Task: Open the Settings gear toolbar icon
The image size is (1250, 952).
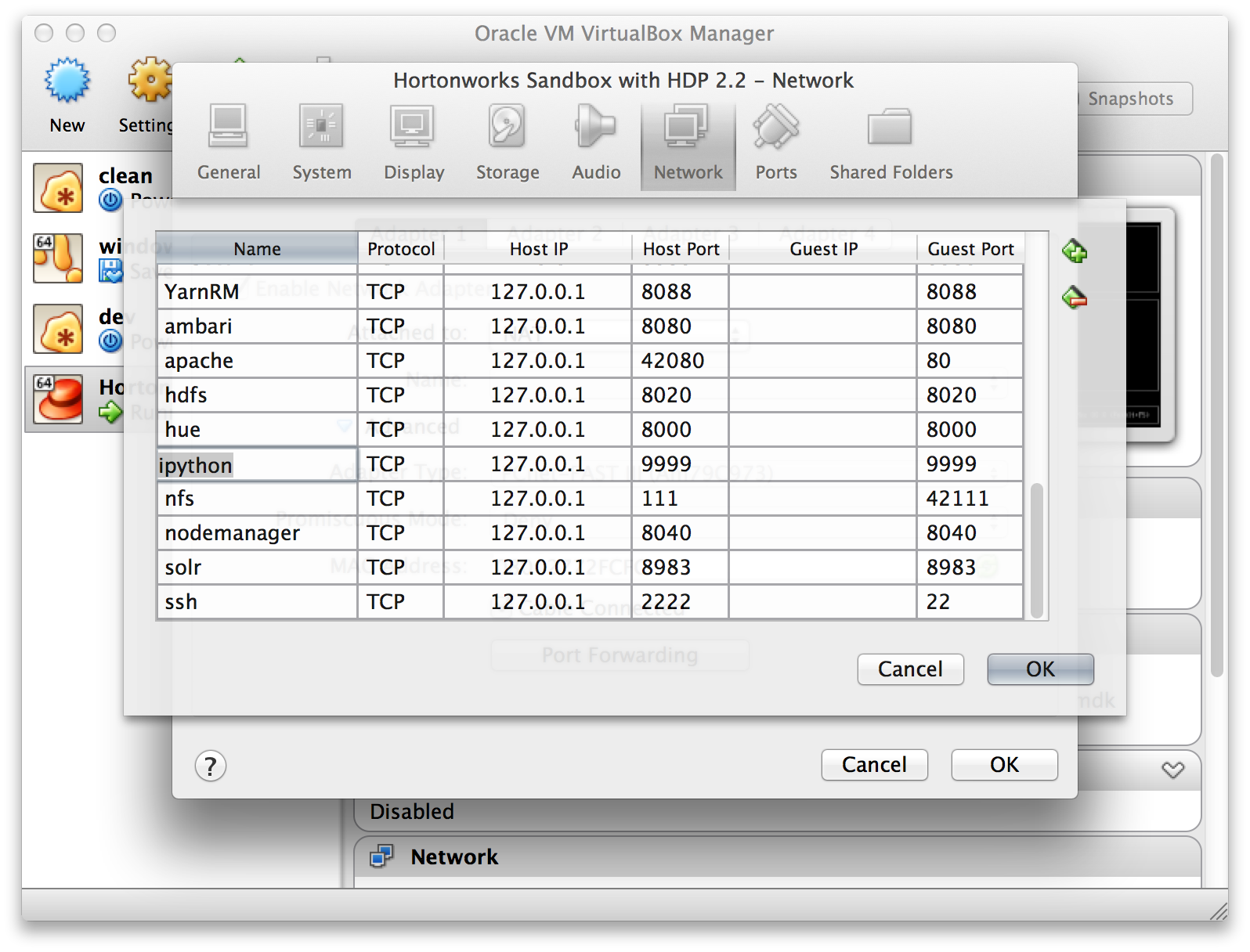Action: point(150,80)
